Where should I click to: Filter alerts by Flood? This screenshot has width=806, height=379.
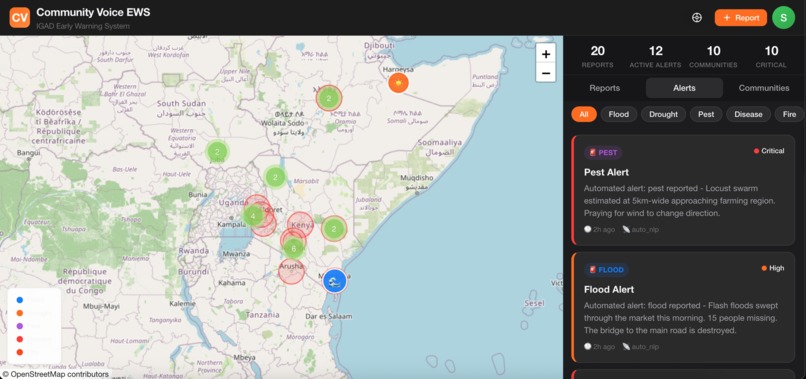tap(619, 114)
